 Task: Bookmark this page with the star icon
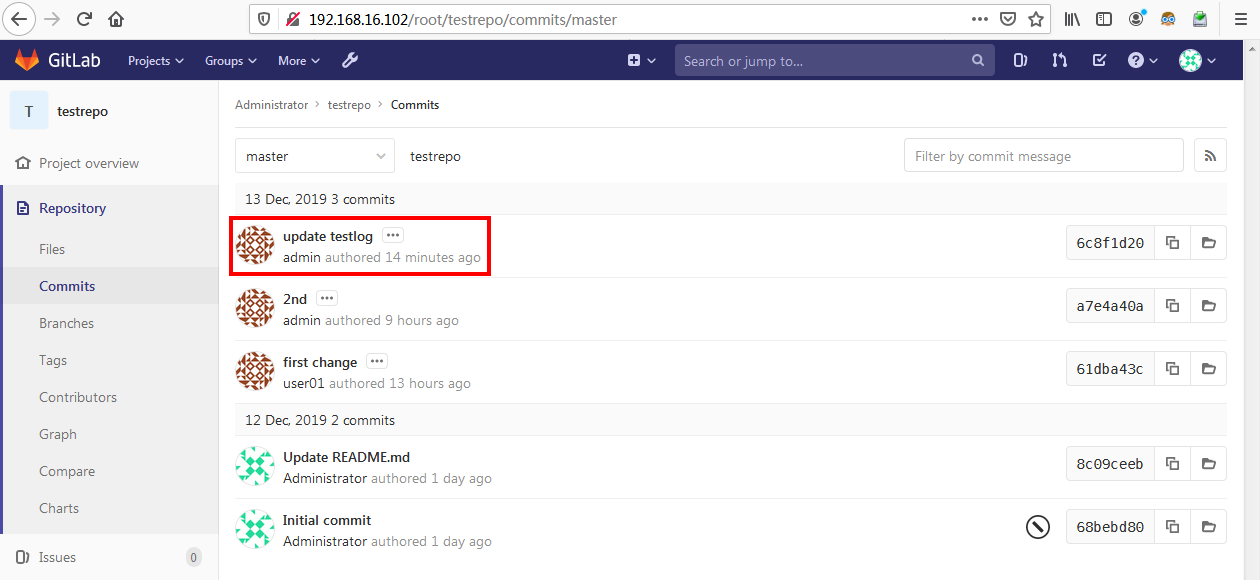1036,19
